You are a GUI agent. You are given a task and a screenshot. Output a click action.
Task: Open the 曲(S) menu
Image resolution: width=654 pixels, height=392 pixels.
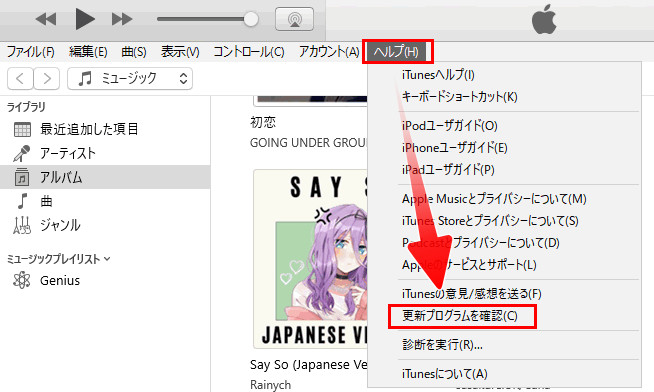click(x=134, y=52)
